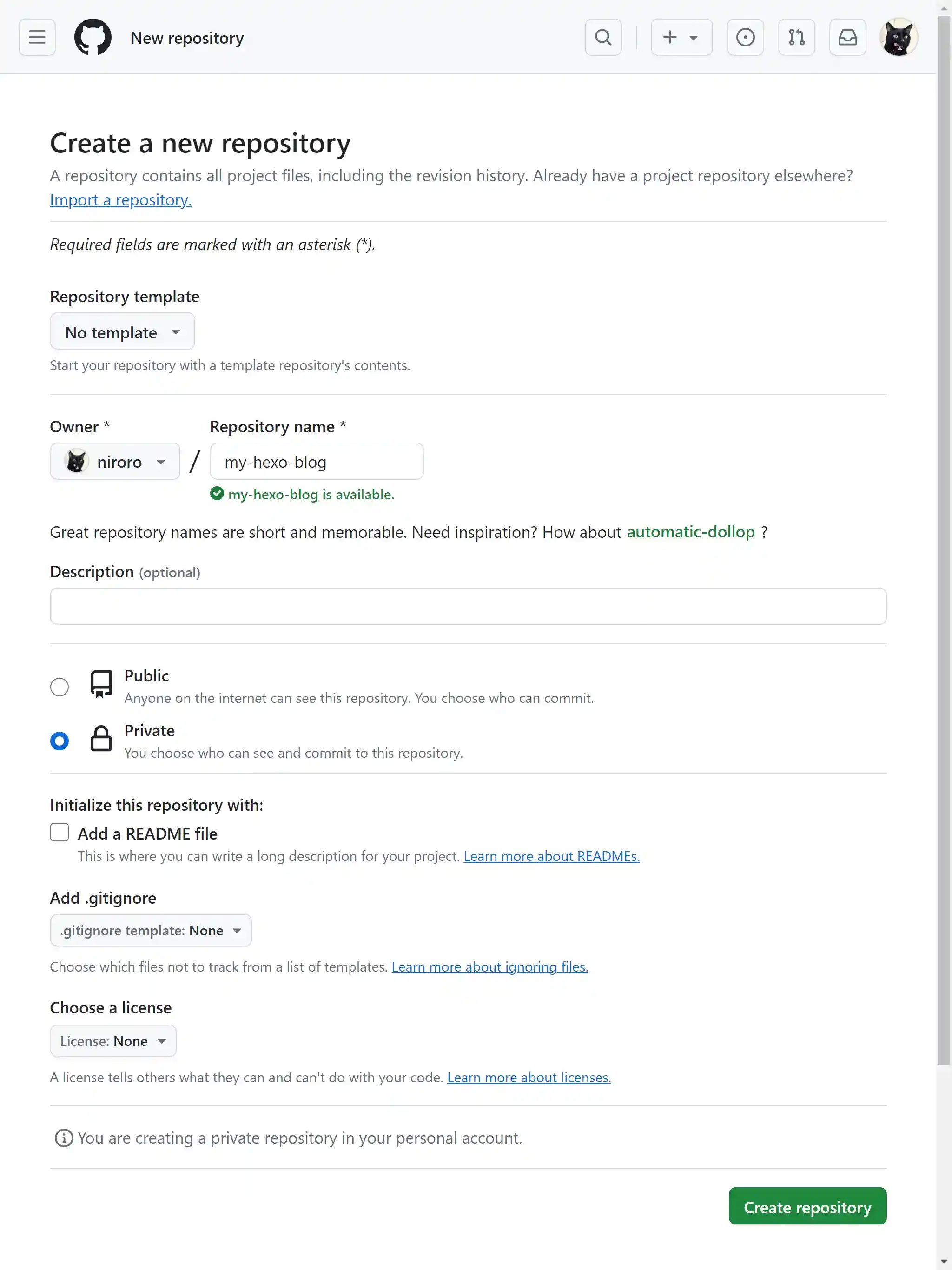Open the License: None dropdown

(112, 1040)
